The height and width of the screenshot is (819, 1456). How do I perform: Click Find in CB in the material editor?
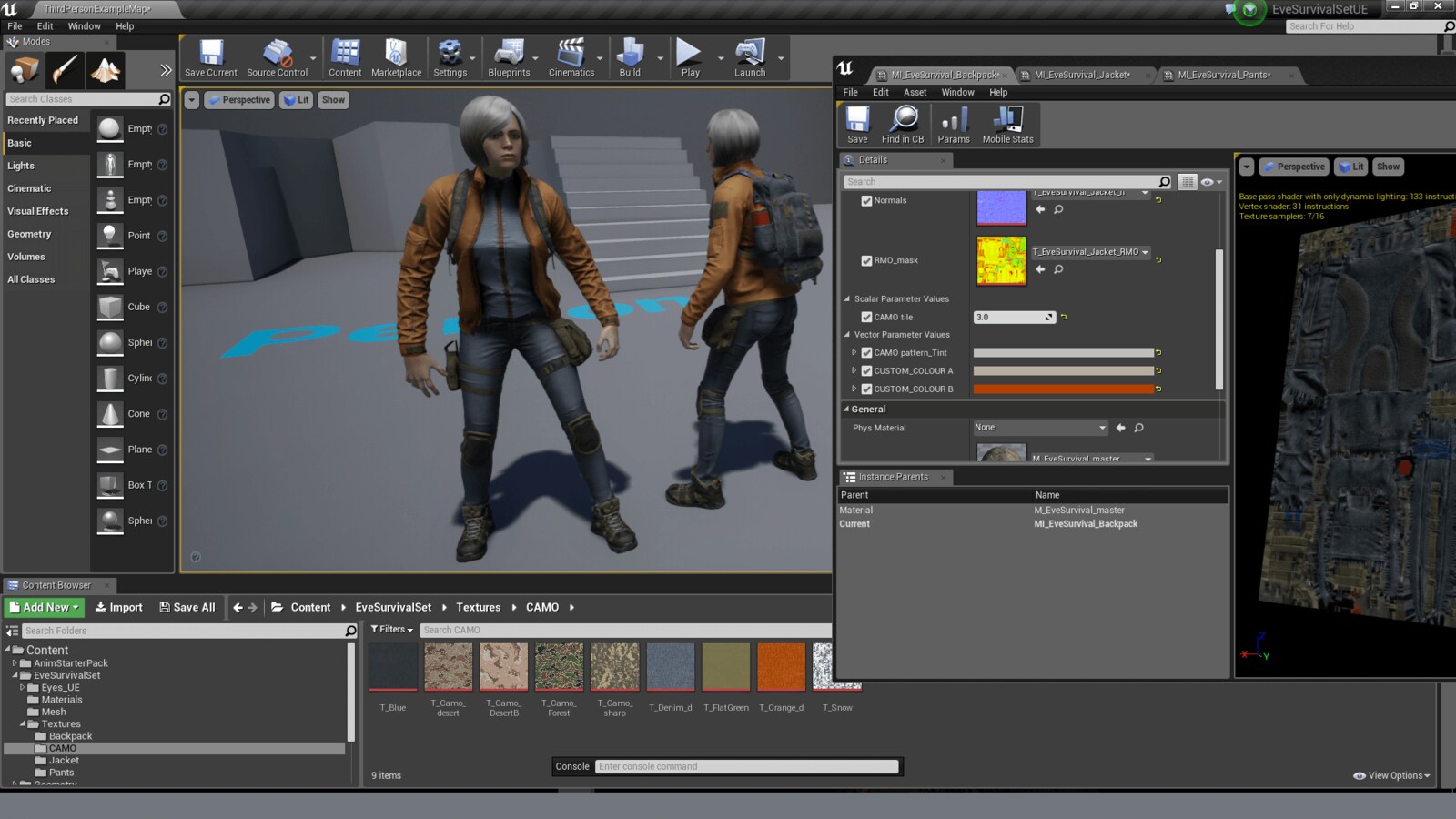click(x=902, y=124)
